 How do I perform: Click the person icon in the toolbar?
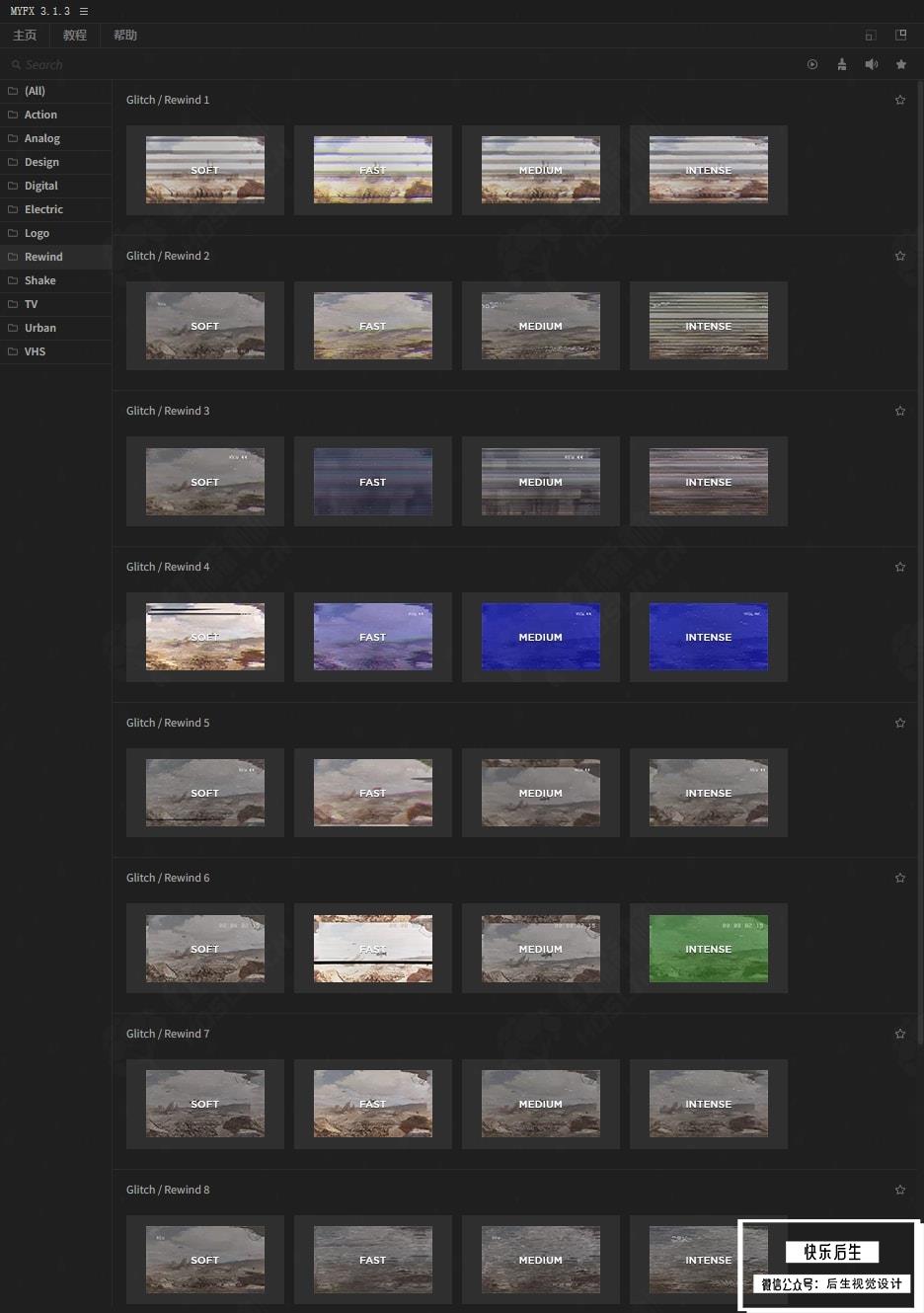[x=842, y=64]
